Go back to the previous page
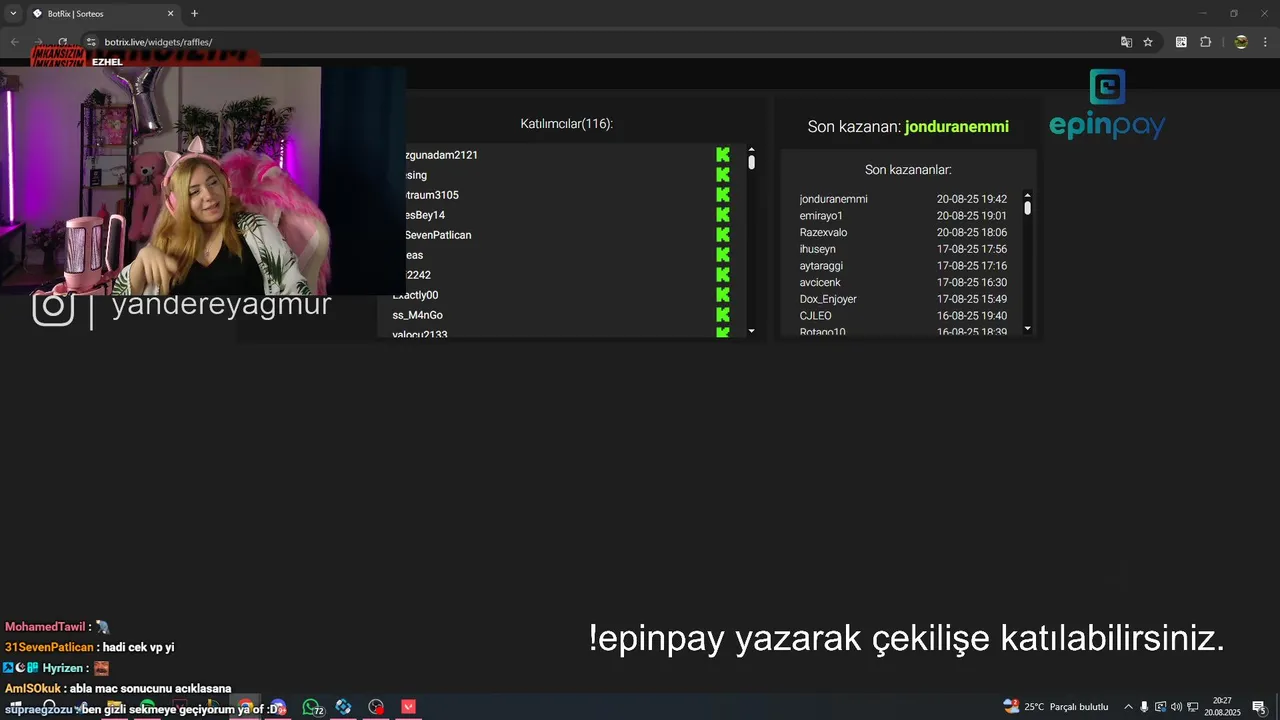The height and width of the screenshot is (720, 1280). click(x=14, y=42)
